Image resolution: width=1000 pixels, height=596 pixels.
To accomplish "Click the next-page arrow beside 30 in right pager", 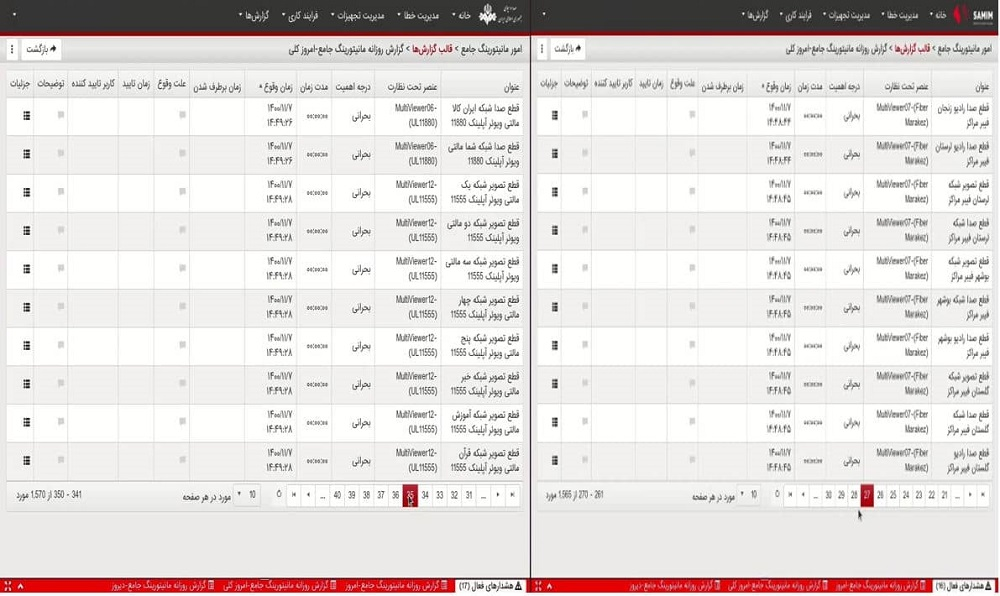I will click(x=803, y=495).
